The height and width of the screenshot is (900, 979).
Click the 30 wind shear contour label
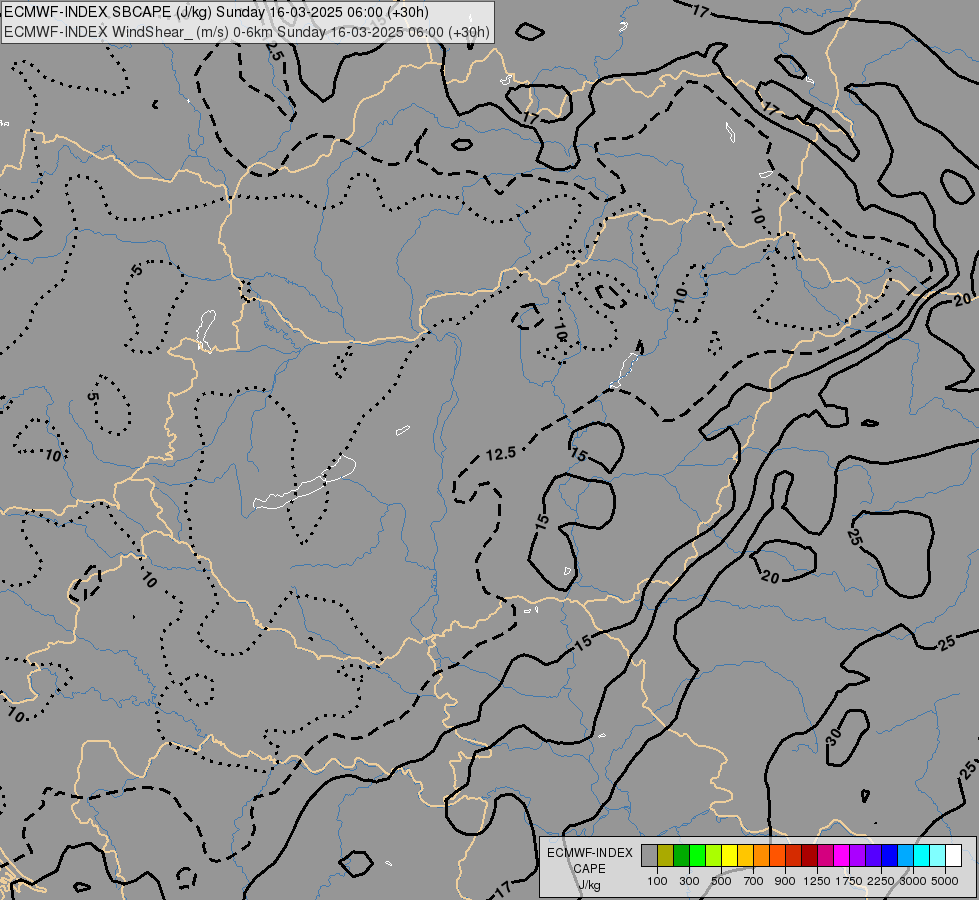(834, 737)
